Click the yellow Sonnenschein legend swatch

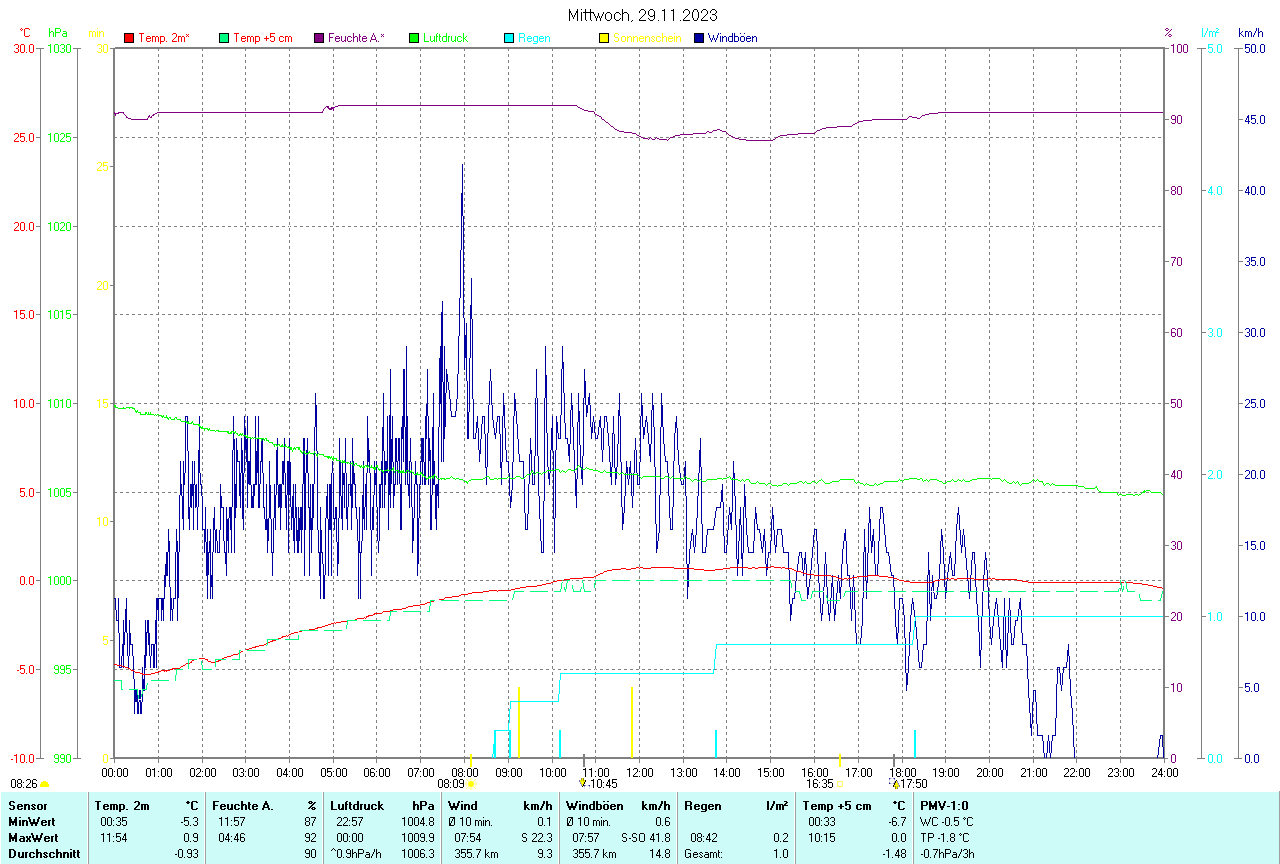pos(604,38)
